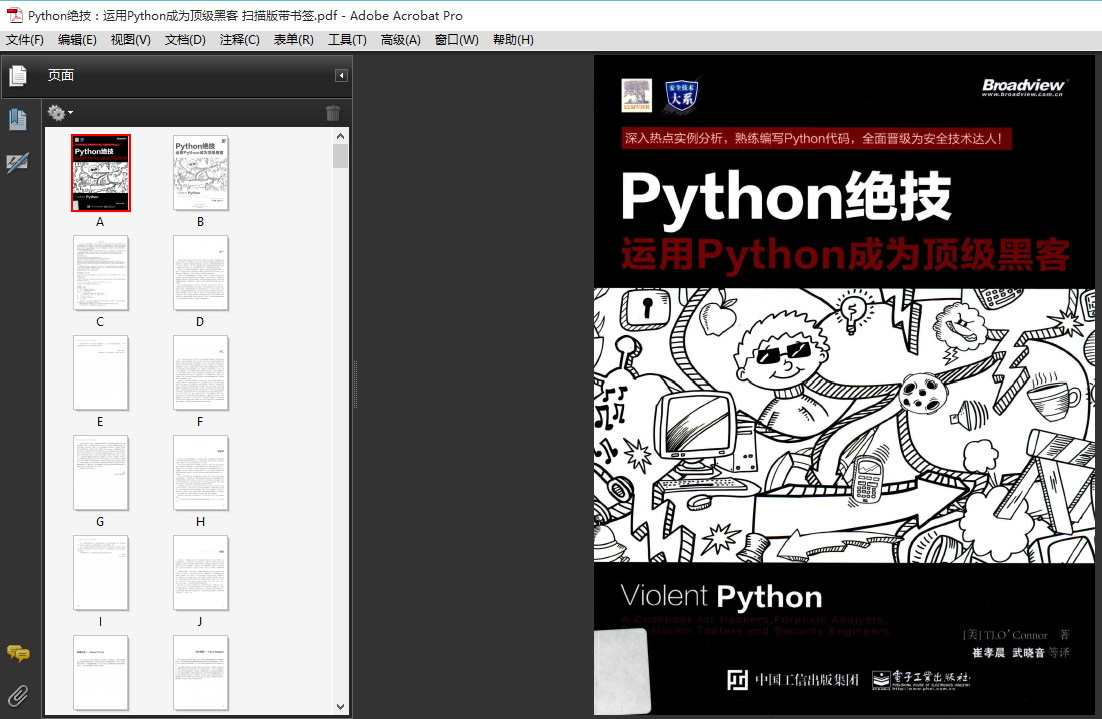Click the navigation pane splitter handle
The image size is (1102, 719).
(x=356, y=384)
